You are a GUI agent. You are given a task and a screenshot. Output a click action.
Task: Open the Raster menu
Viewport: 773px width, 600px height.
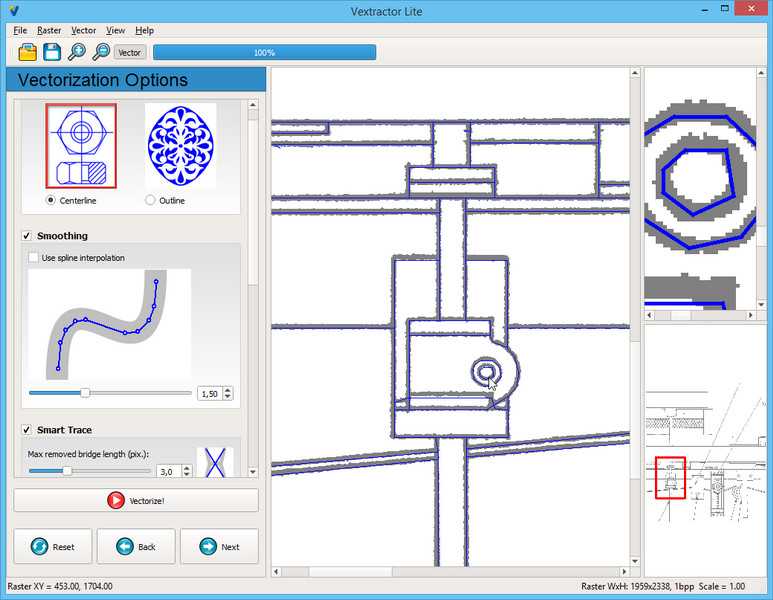[x=49, y=31]
